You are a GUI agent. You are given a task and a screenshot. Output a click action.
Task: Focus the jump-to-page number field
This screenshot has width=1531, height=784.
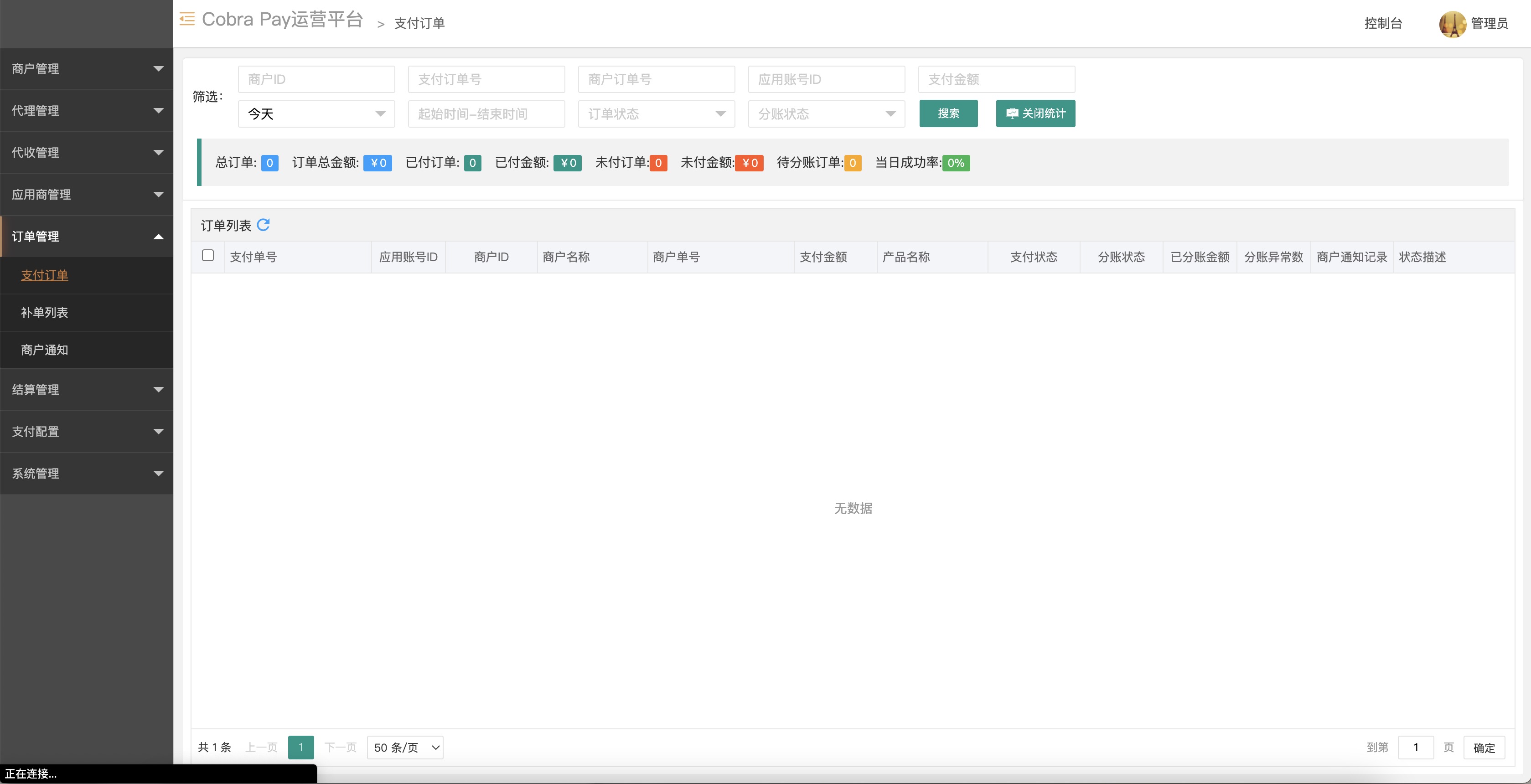pyautogui.click(x=1416, y=747)
